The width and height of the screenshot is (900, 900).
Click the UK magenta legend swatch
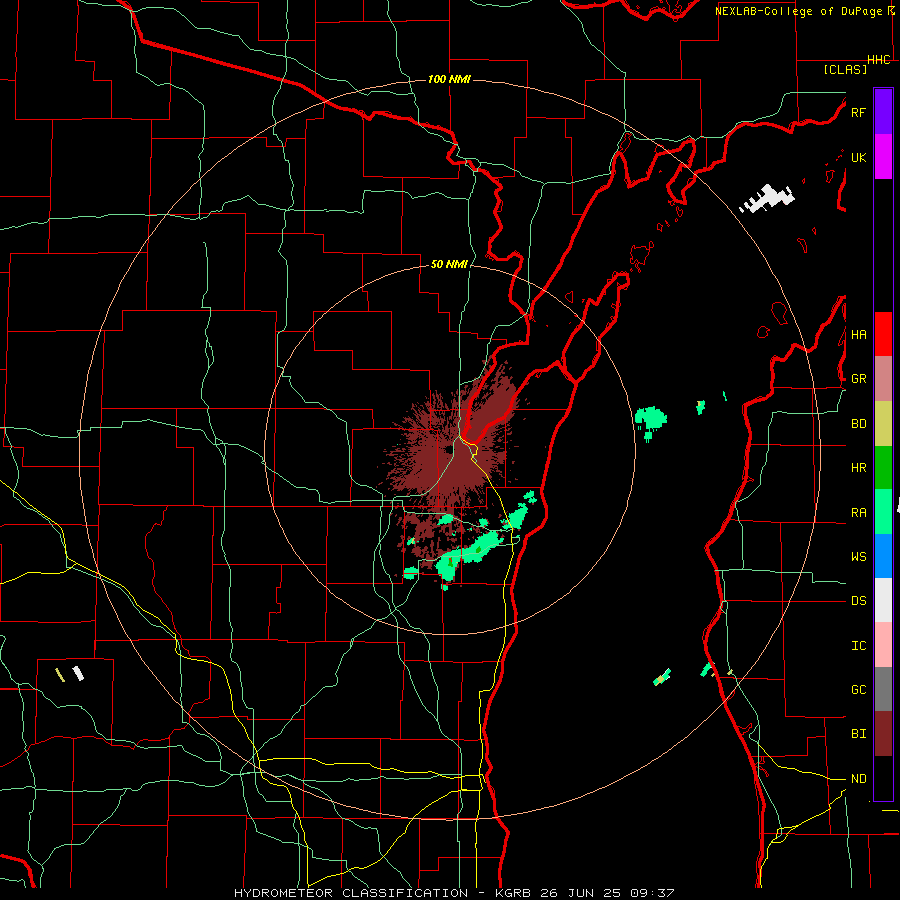[883, 157]
